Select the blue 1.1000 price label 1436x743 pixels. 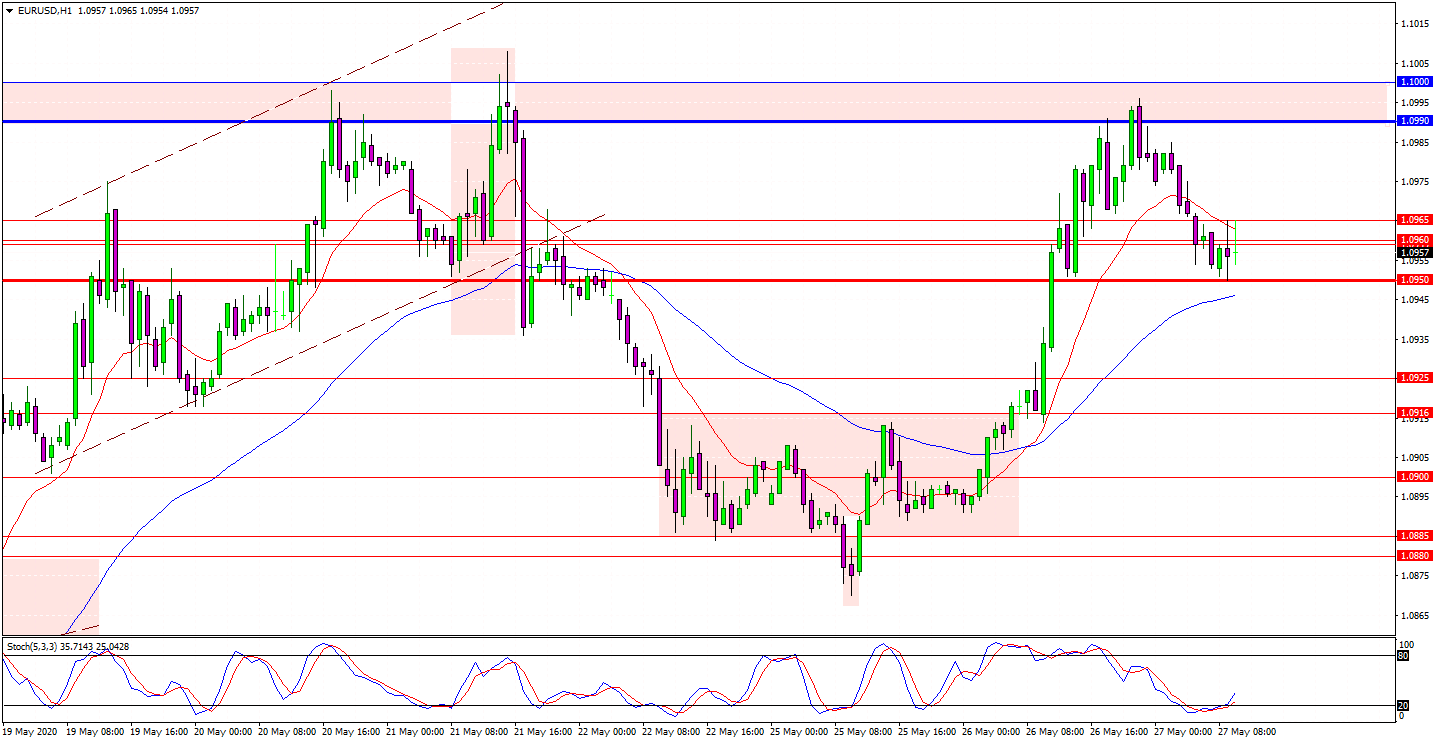(x=1415, y=82)
